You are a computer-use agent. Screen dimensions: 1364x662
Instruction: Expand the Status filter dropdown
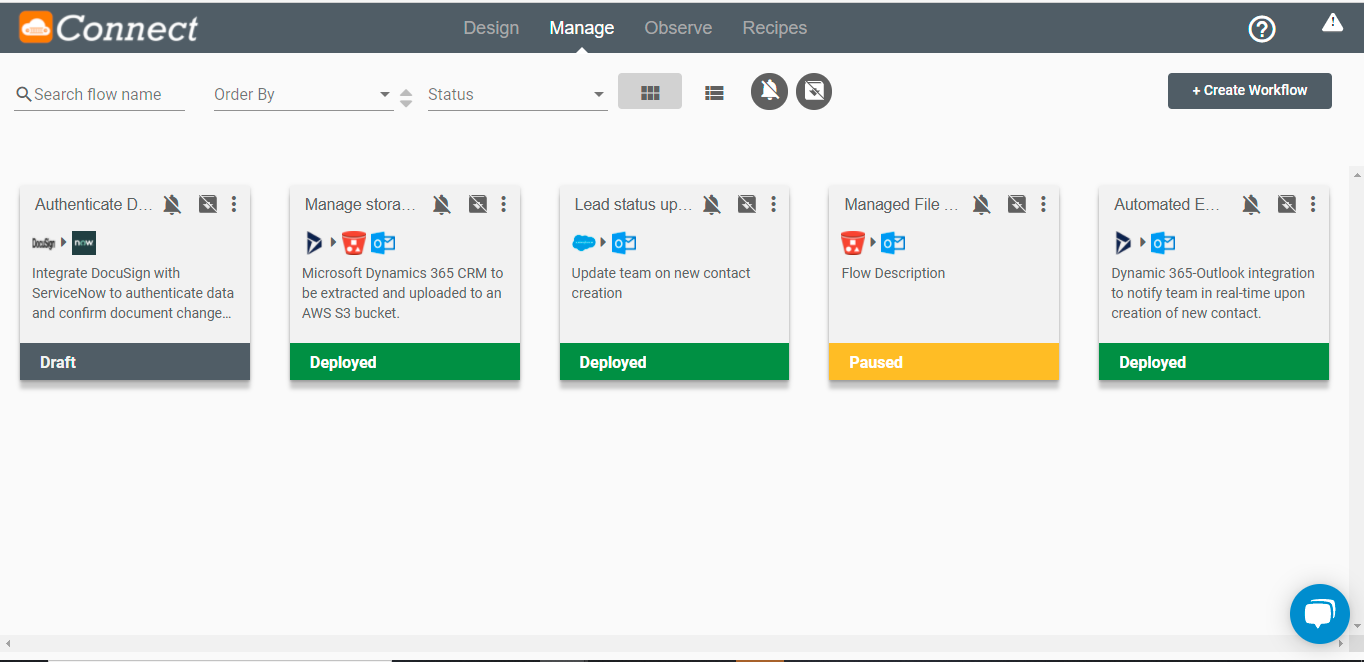(513, 94)
